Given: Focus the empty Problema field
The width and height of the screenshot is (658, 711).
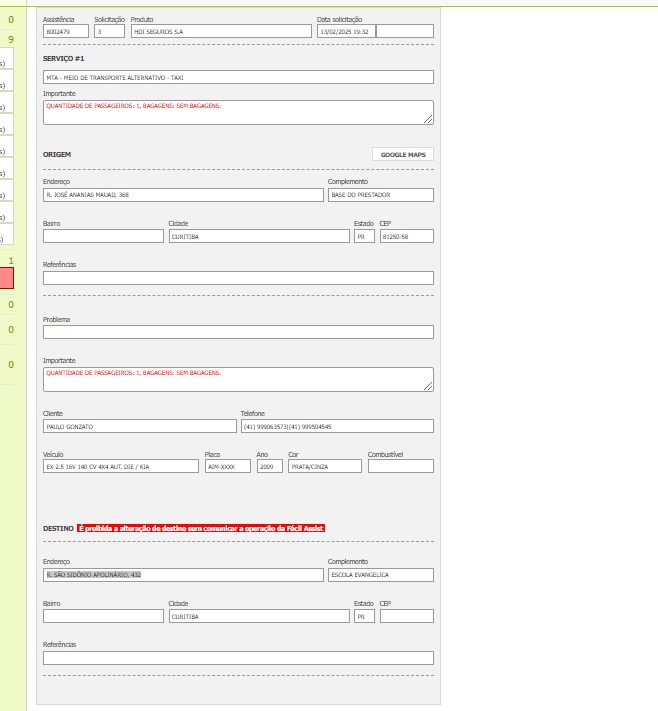Looking at the screenshot, I should (238, 332).
